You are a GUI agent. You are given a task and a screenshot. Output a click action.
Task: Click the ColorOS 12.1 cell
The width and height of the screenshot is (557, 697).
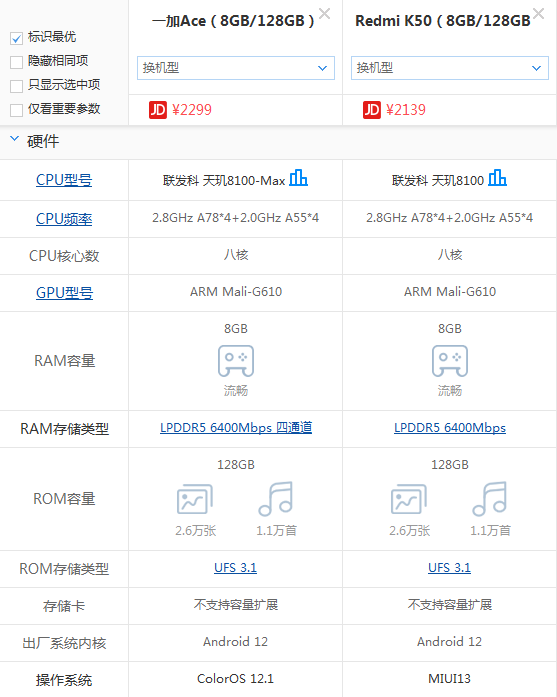pos(236,679)
